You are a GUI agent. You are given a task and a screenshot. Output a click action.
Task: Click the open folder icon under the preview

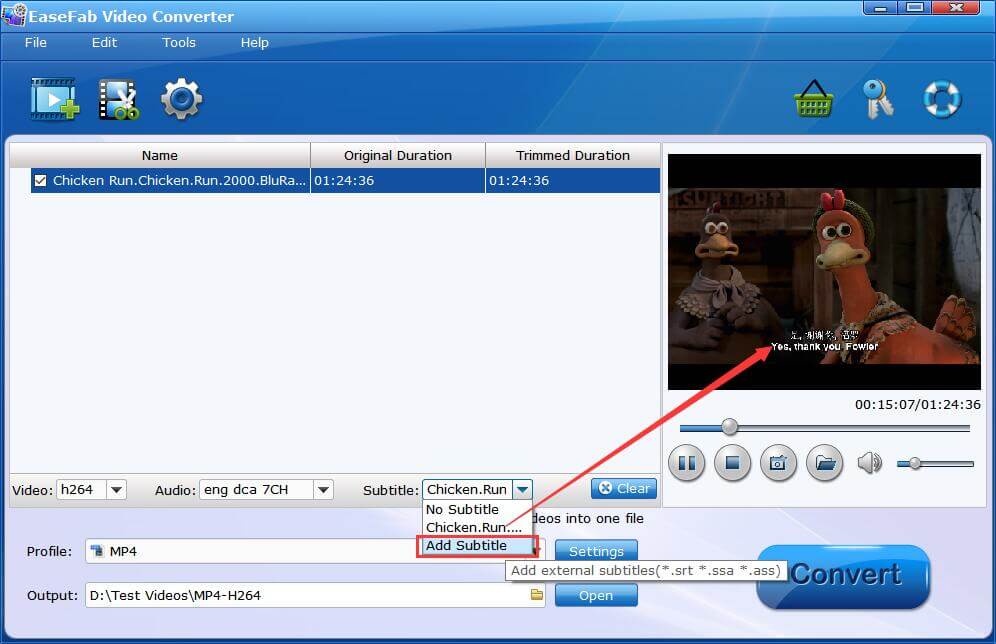pyautogui.click(x=824, y=463)
